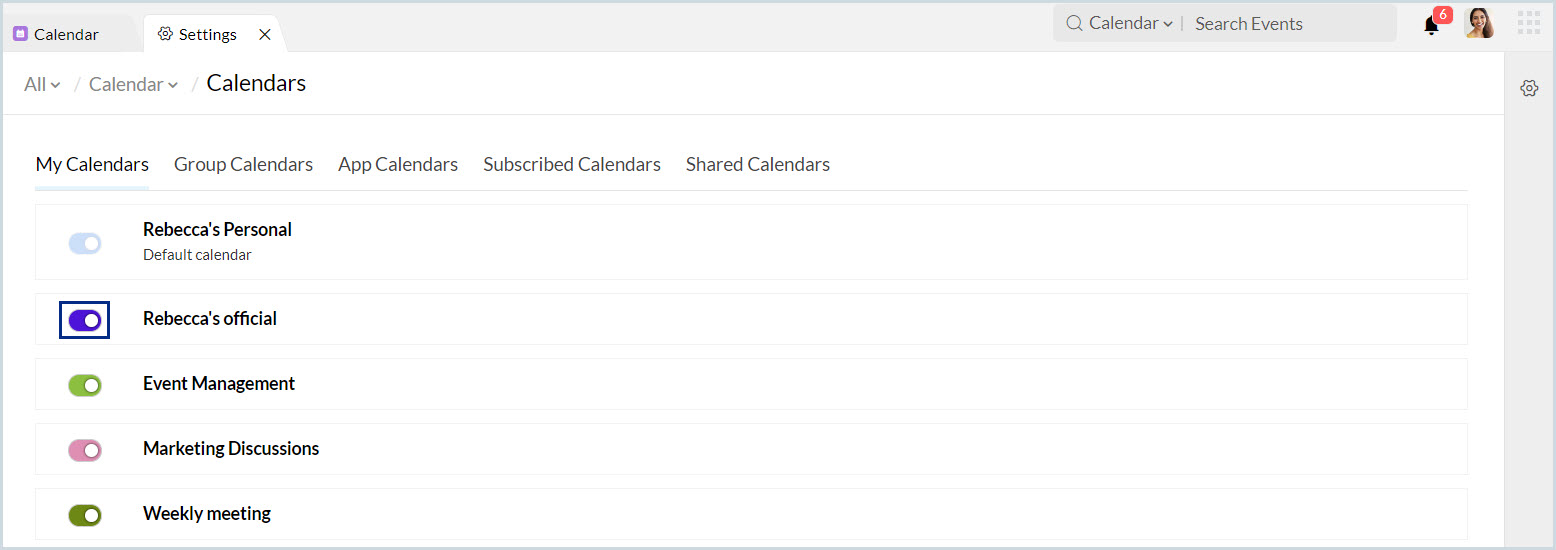Toggle the Rebecca's official calendar switch
The image size is (1556, 550).
pos(85,320)
